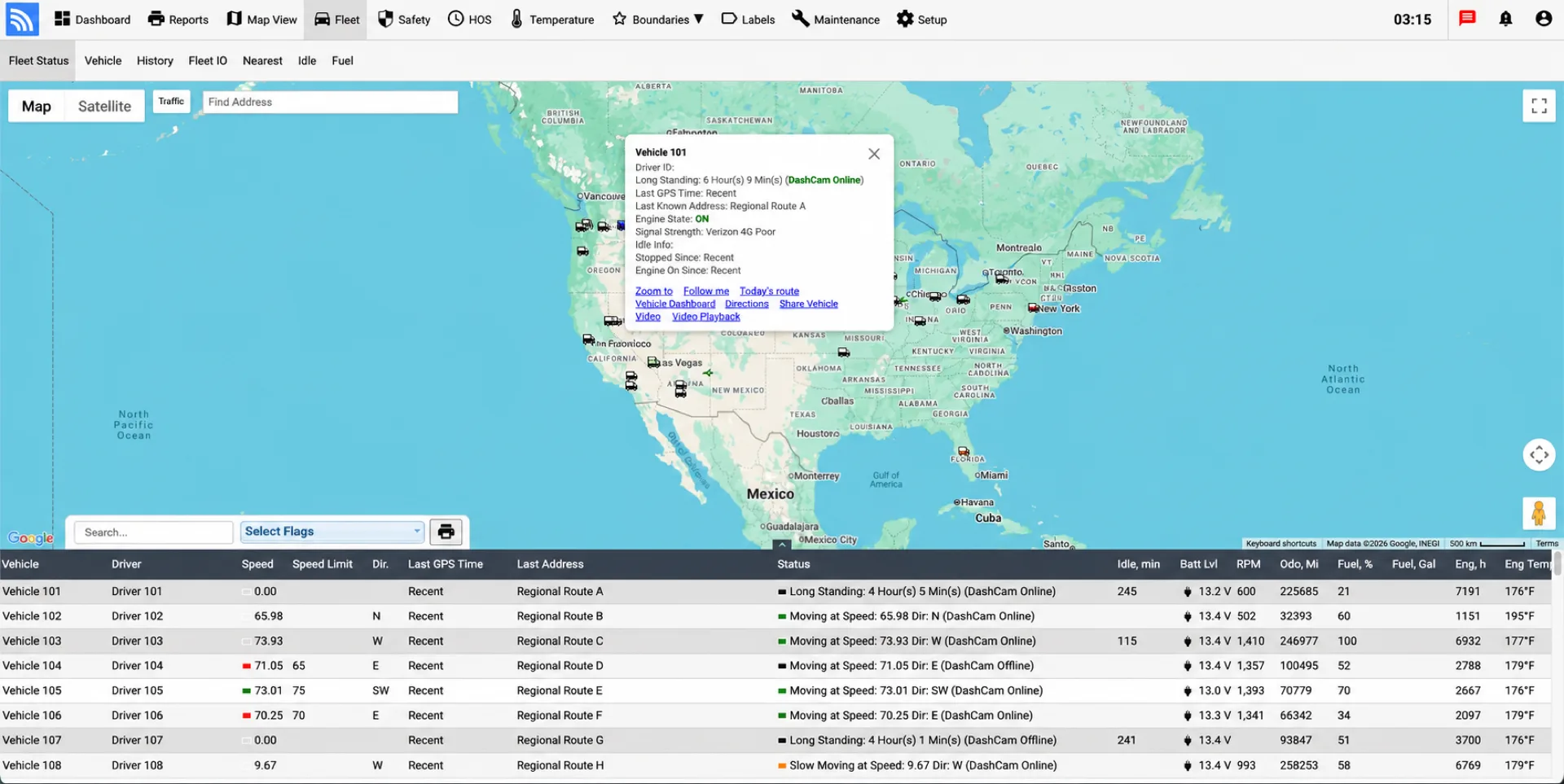Image resolution: width=1564 pixels, height=784 pixels.
Task: Open the Select Flags dropdown
Action: 332,532
